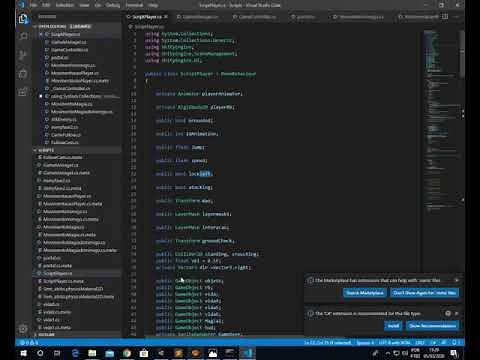
Task: Click Install for the C# extension
Action: (393, 326)
